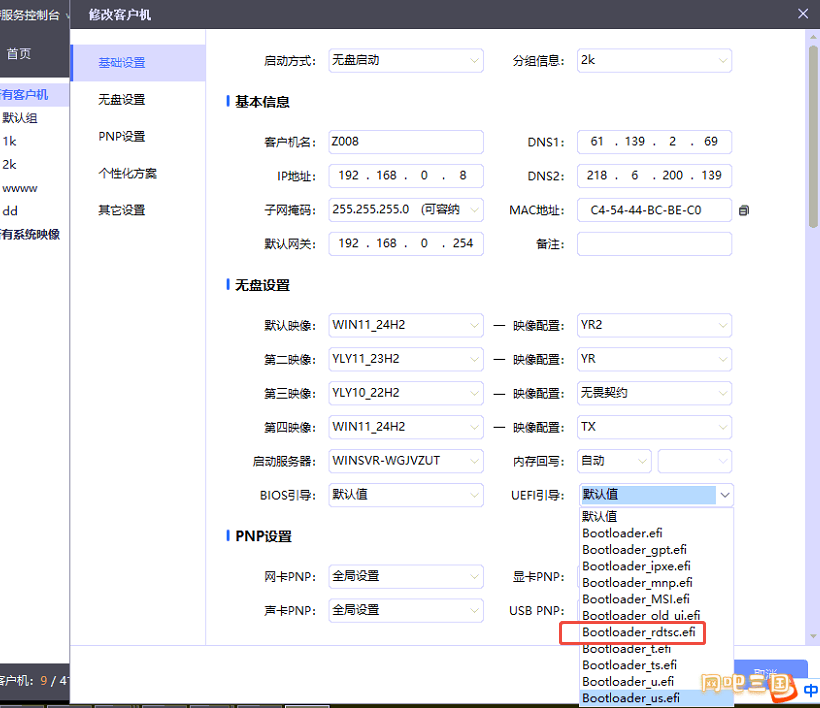
Task: Open 无畏契约 映像配置 dropdown
Action: pos(654,393)
